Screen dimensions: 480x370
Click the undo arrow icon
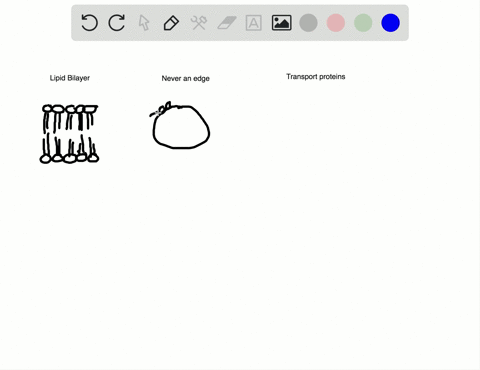coord(89,23)
